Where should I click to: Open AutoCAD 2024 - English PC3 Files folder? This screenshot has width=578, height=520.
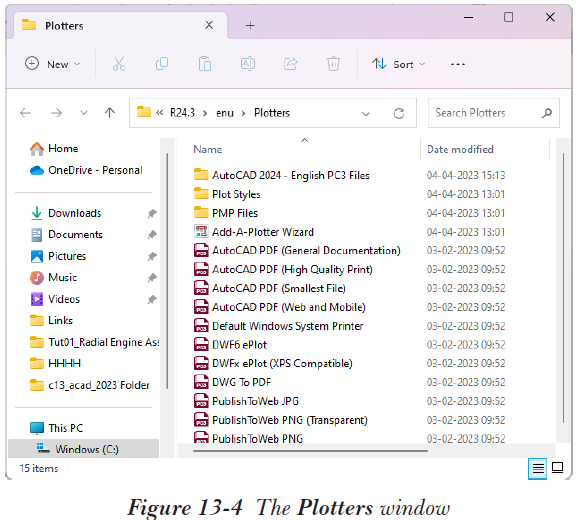click(282, 175)
